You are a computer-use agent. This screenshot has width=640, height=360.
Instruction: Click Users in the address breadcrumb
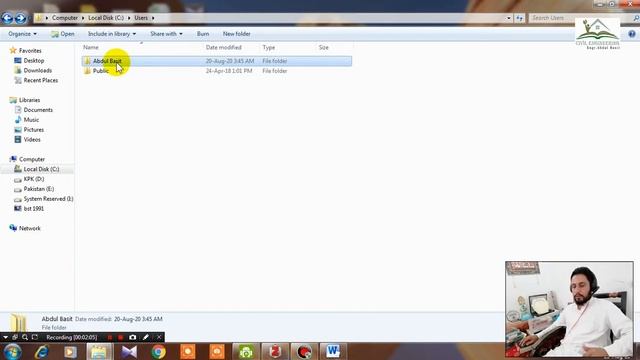coord(141,18)
